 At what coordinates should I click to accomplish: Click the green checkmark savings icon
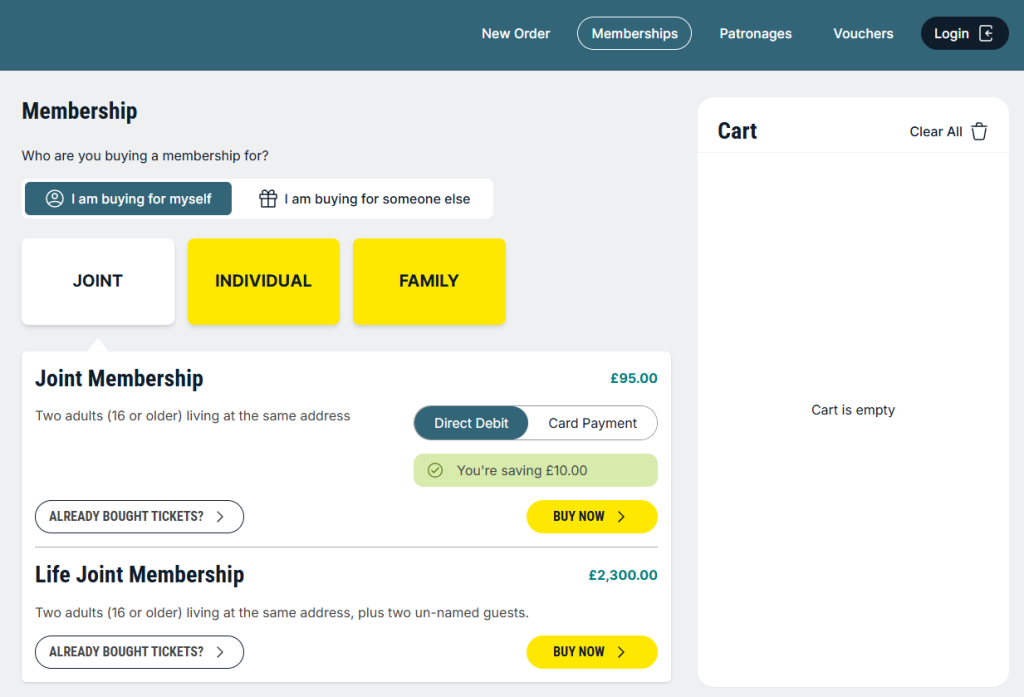pos(435,470)
